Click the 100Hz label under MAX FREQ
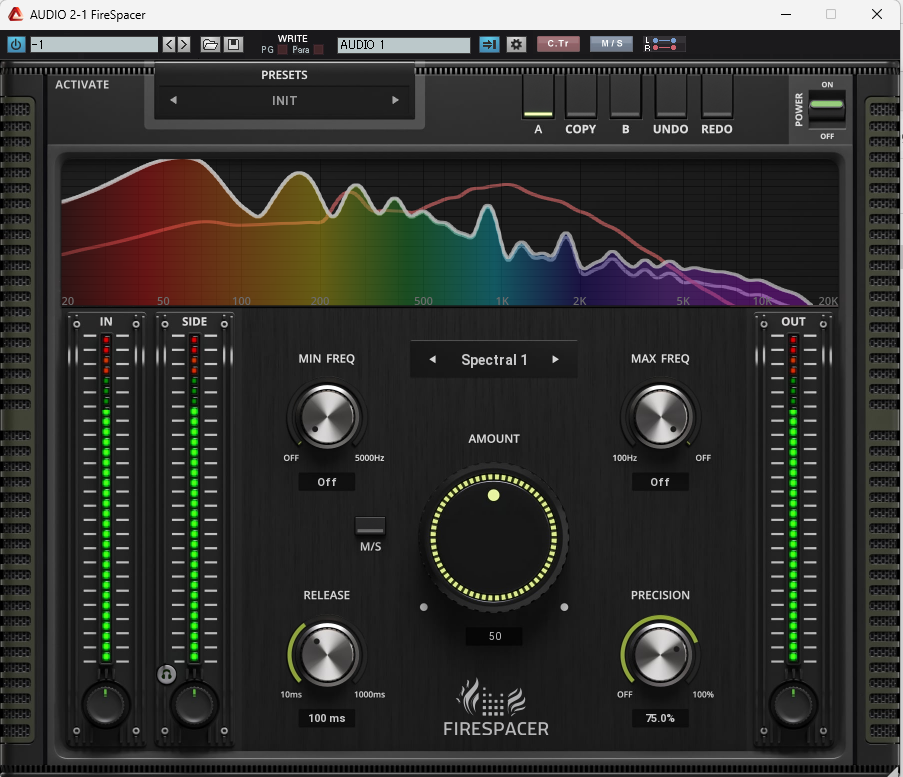Screen dimensions: 903x777 click(624, 458)
